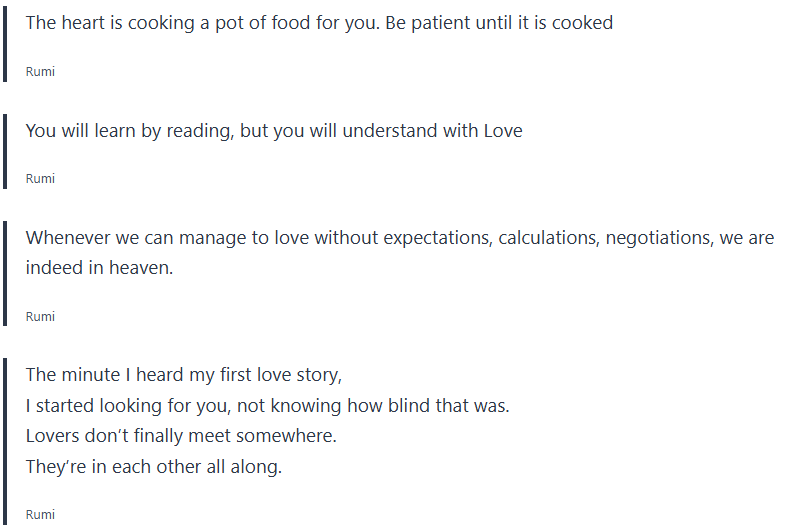Click the line 'I started looking for you'
The width and height of the screenshot is (807, 530).
click(x=267, y=406)
